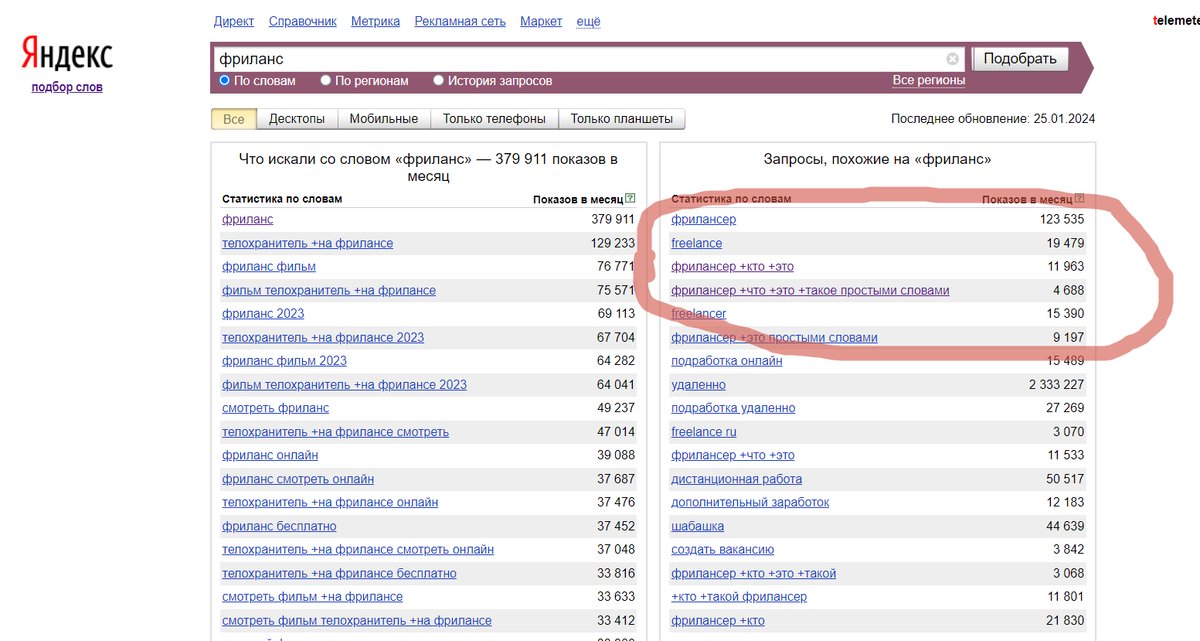Open the 'фриланс 2023' keyword link

click(x=263, y=313)
